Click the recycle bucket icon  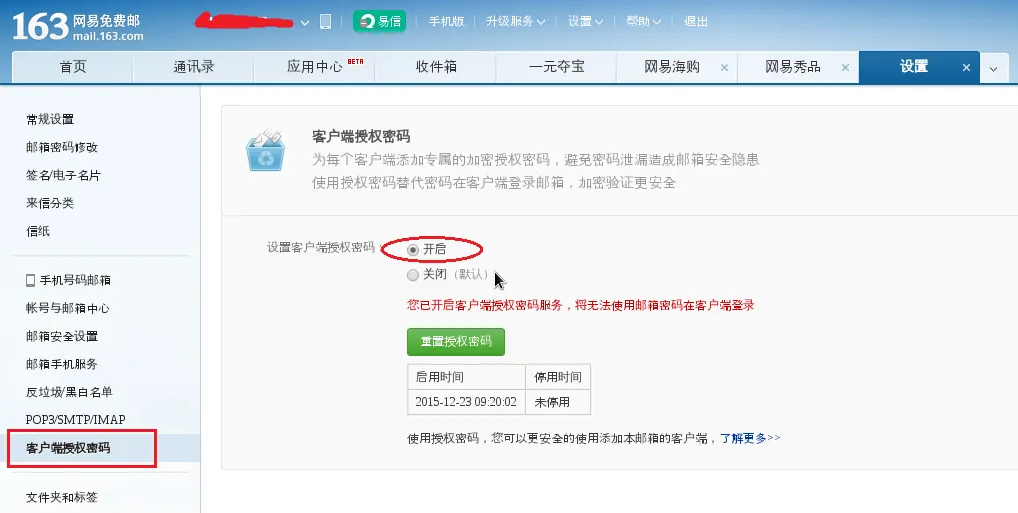point(266,150)
